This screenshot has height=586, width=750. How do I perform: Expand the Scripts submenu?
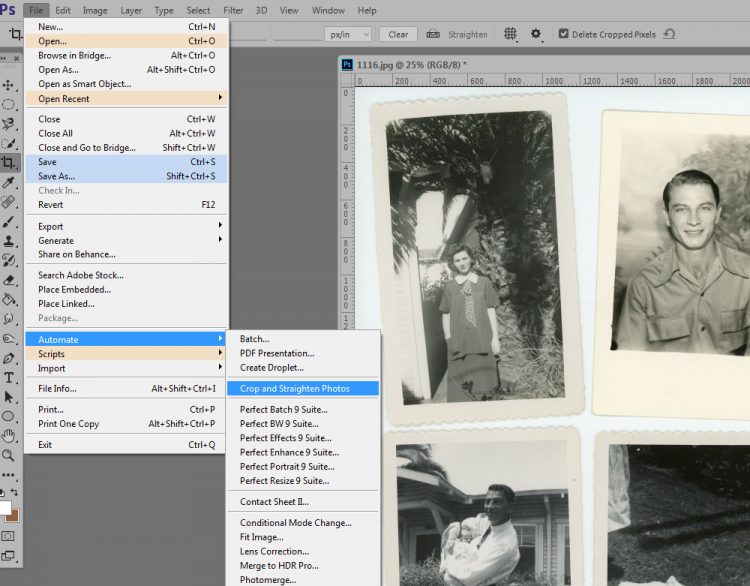(126, 354)
